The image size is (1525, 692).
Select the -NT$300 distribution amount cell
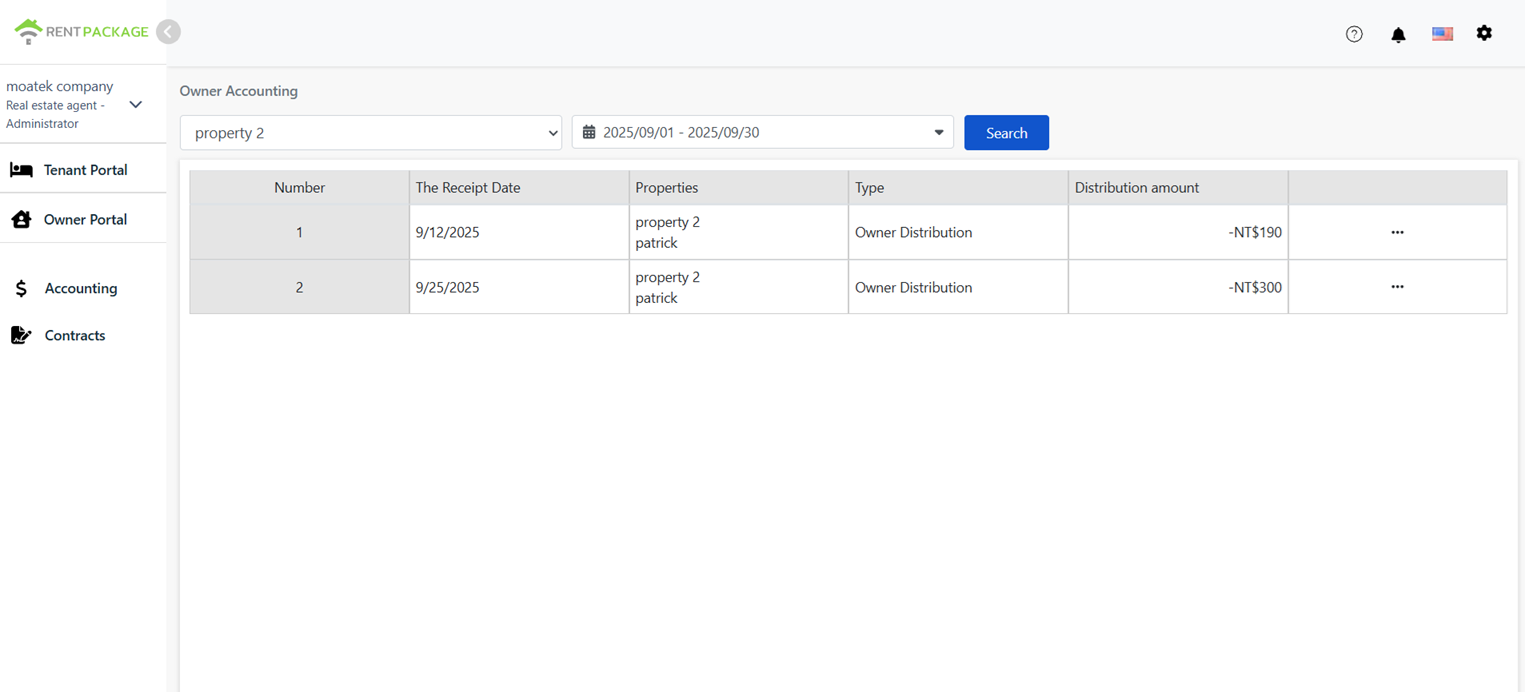click(x=1255, y=288)
